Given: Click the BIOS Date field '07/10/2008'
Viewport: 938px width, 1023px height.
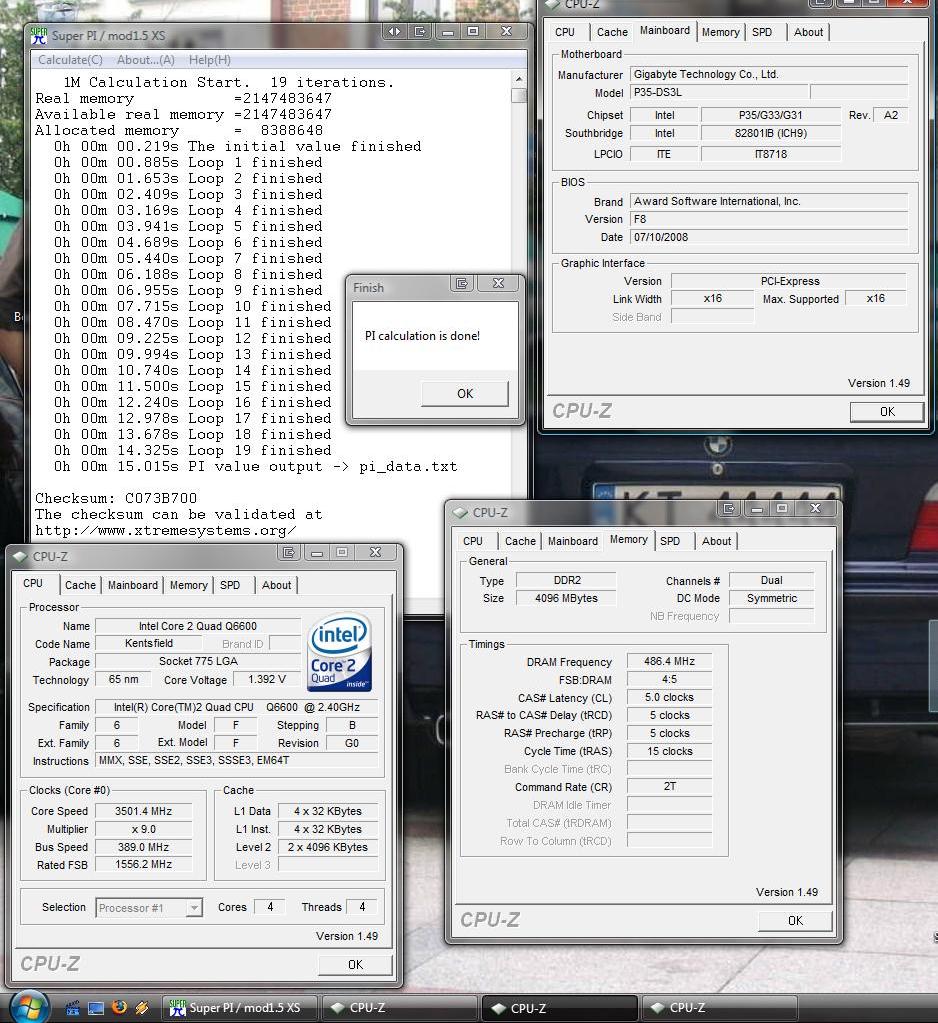Looking at the screenshot, I should point(769,237).
